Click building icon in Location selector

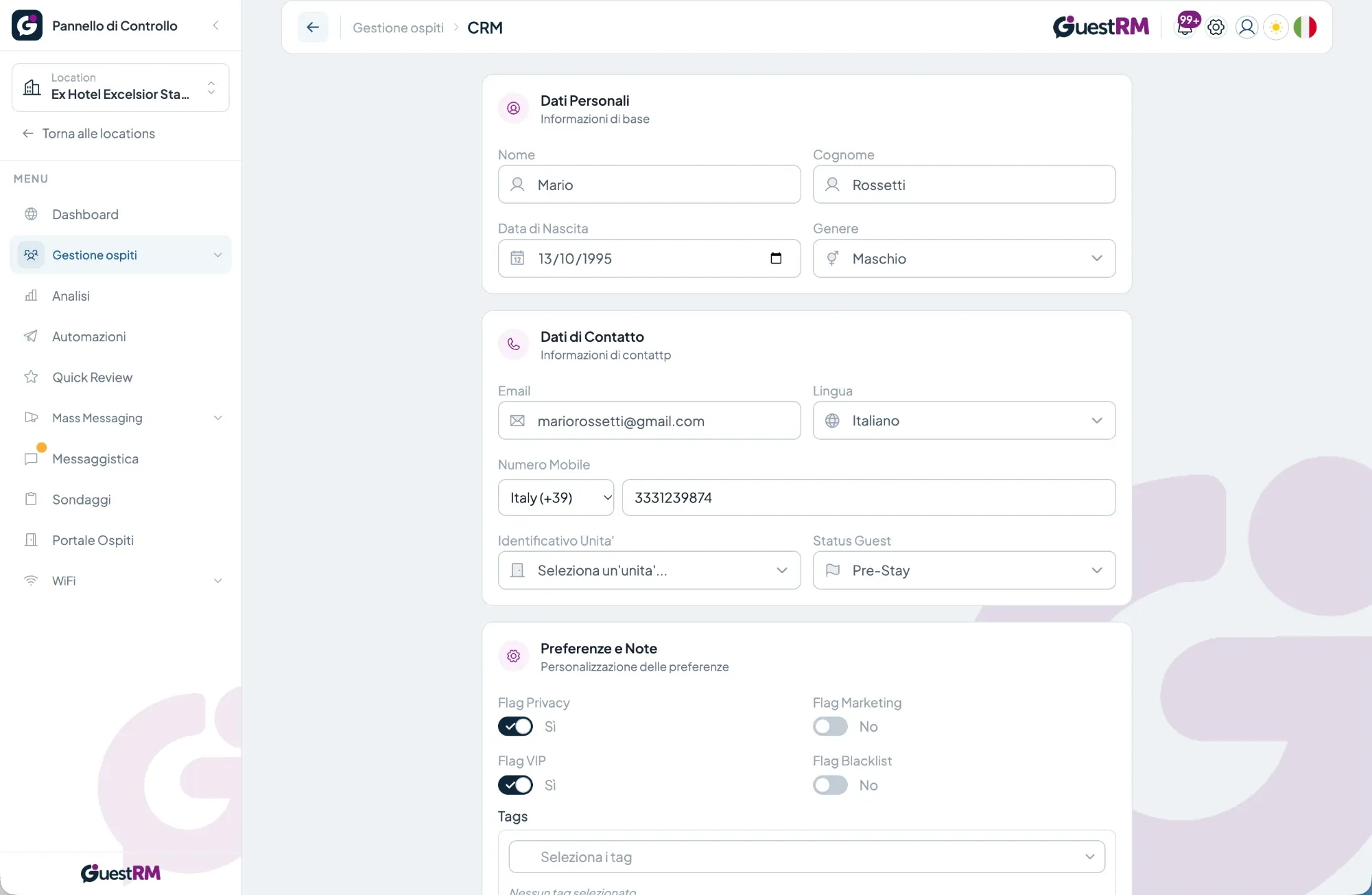pos(32,87)
